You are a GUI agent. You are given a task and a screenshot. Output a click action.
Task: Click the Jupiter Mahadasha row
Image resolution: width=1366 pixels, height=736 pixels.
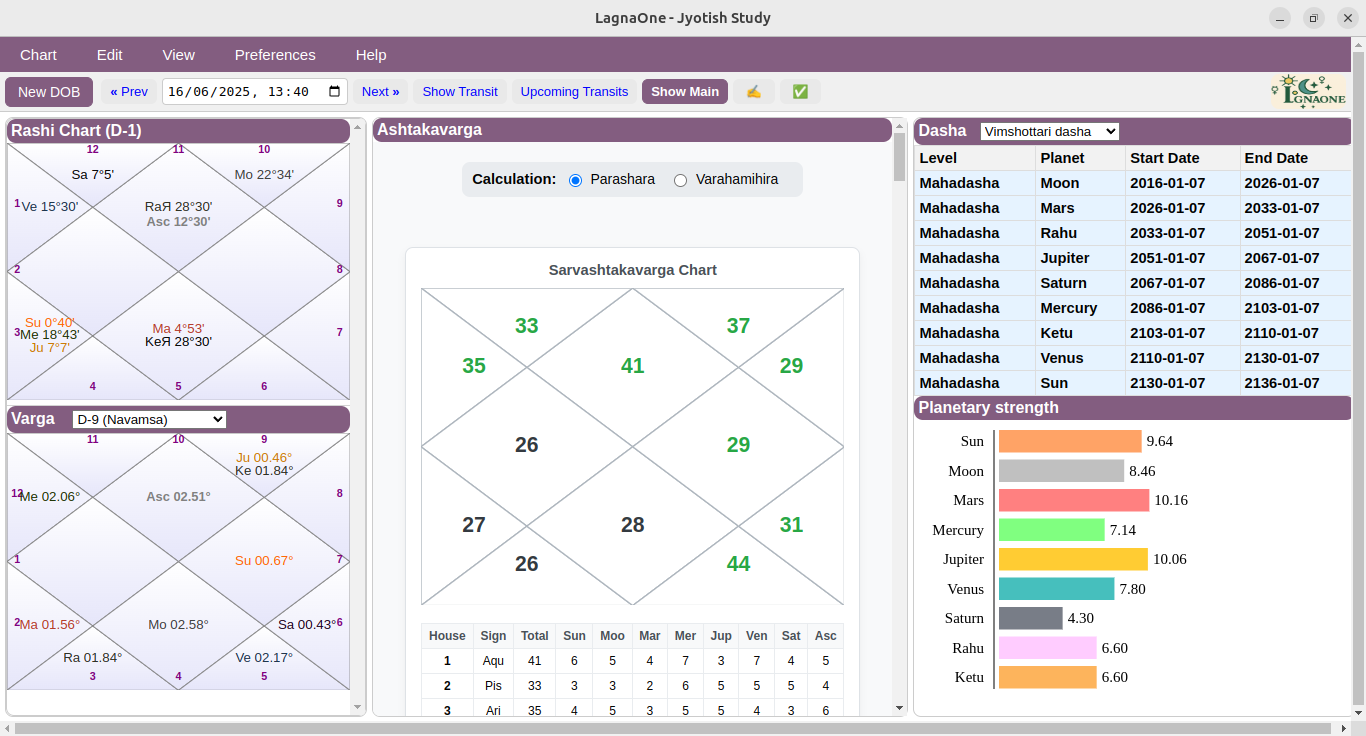pyautogui.click(x=1132, y=258)
